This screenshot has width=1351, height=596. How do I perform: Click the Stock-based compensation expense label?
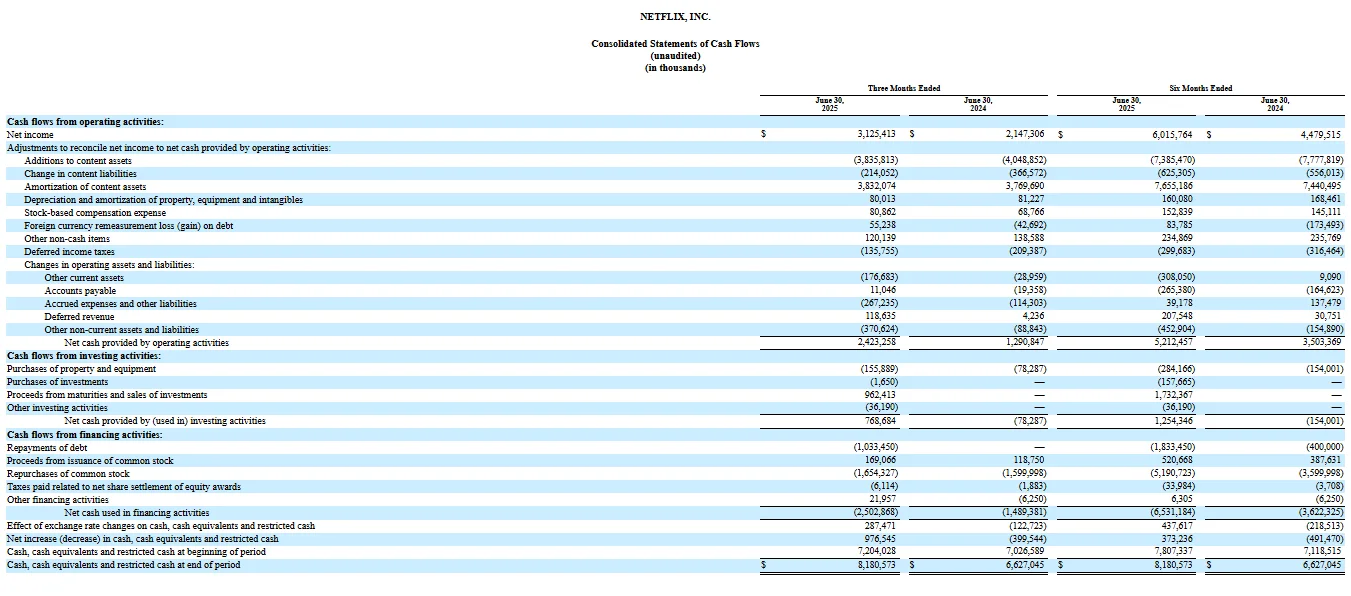93,212
